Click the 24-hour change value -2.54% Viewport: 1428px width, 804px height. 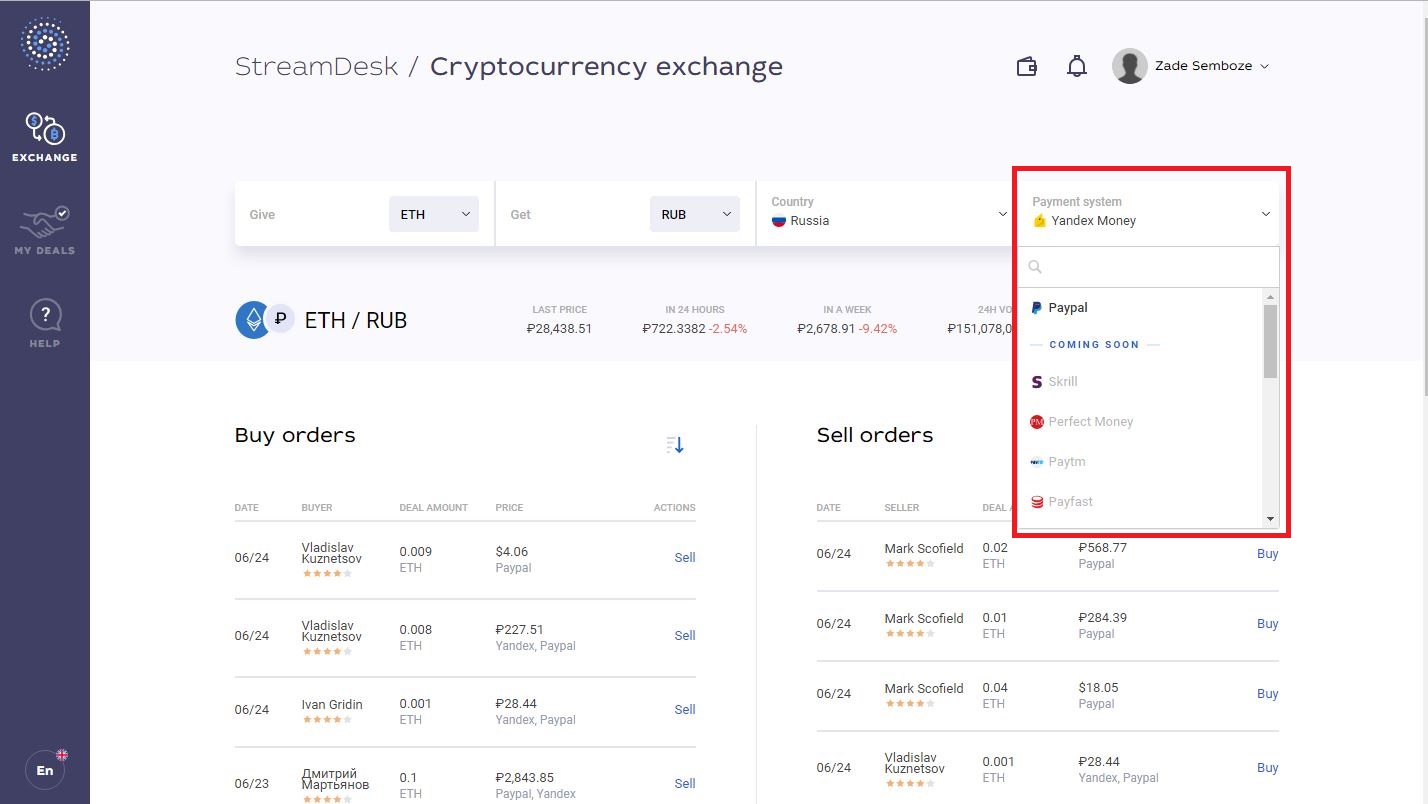click(726, 329)
